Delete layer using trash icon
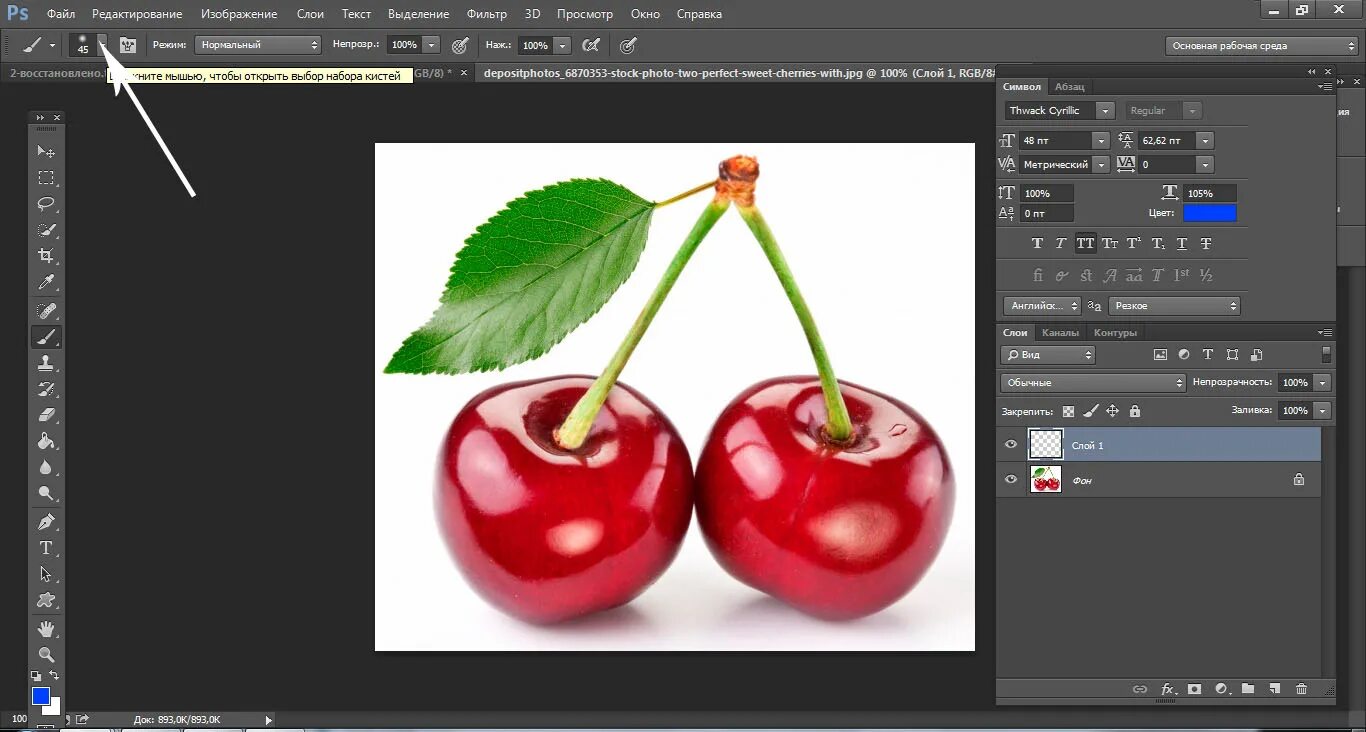The height and width of the screenshot is (732, 1366). (1301, 689)
